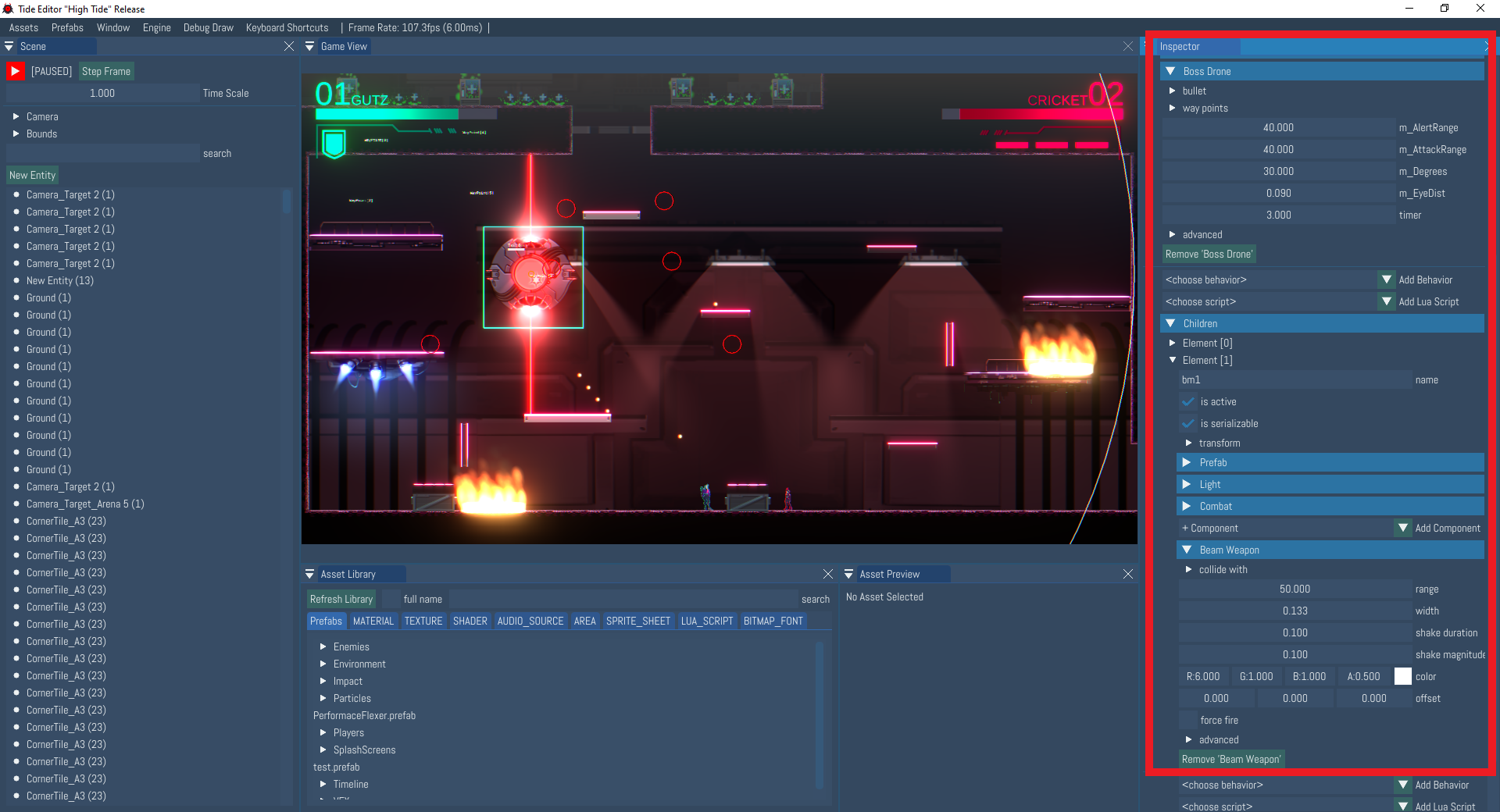Toggle the 'force fire' checkbox
1500x812 pixels.
pos(1189,721)
